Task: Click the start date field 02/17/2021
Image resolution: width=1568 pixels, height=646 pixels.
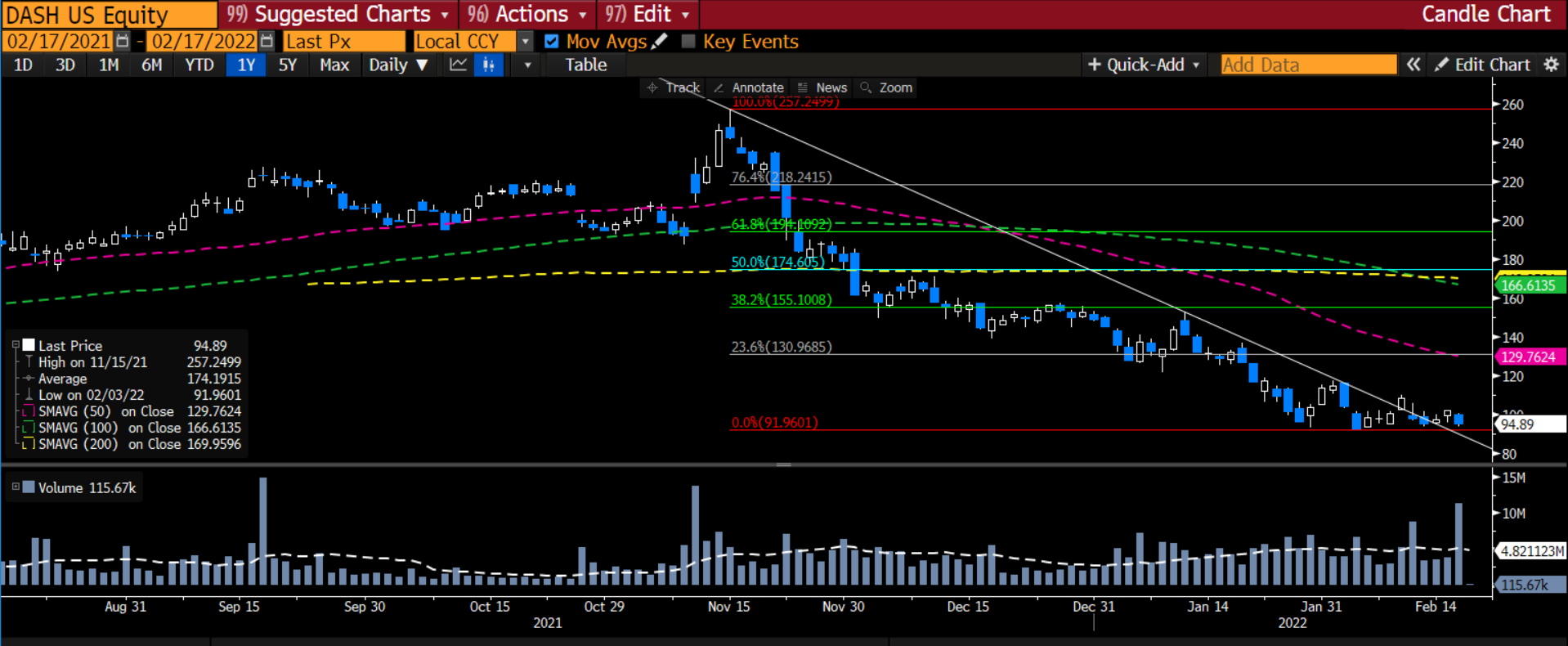Action: point(58,41)
